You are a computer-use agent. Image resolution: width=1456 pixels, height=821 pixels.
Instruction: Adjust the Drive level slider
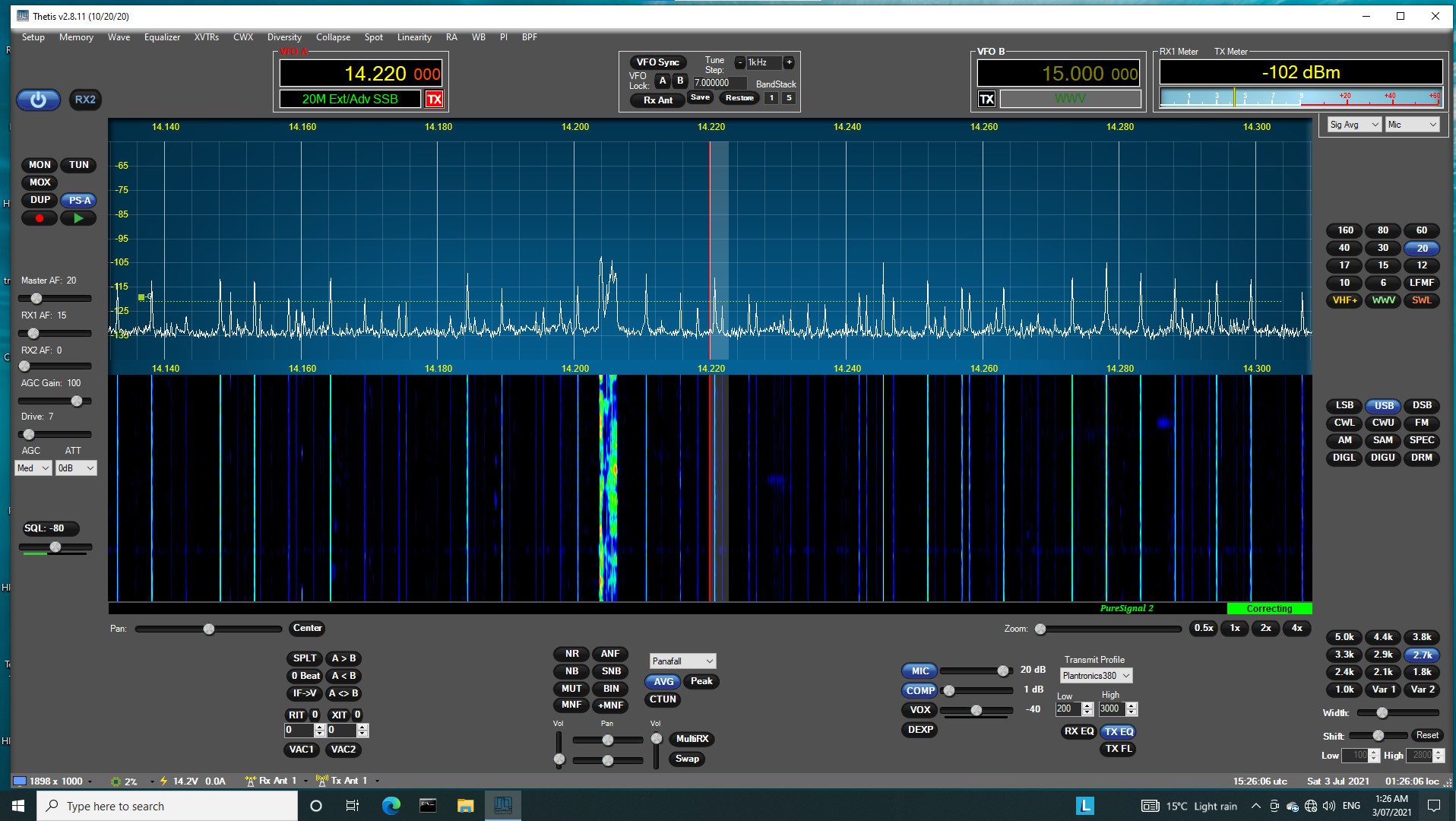(29, 434)
